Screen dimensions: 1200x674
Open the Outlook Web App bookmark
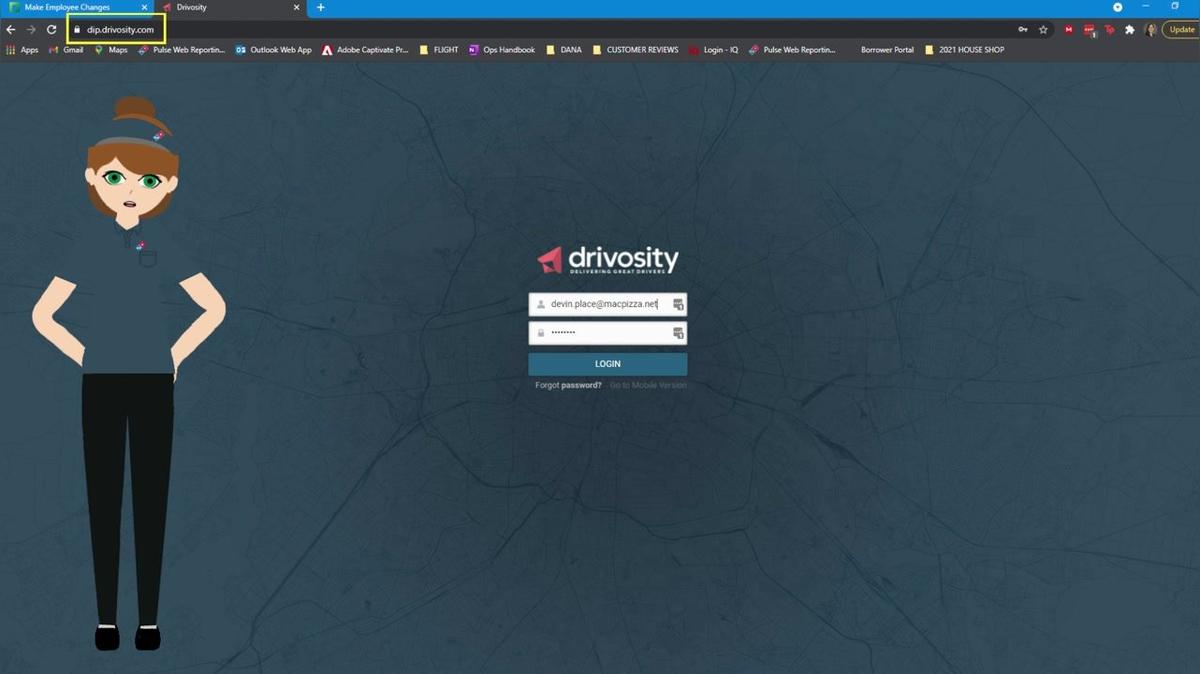tap(274, 50)
